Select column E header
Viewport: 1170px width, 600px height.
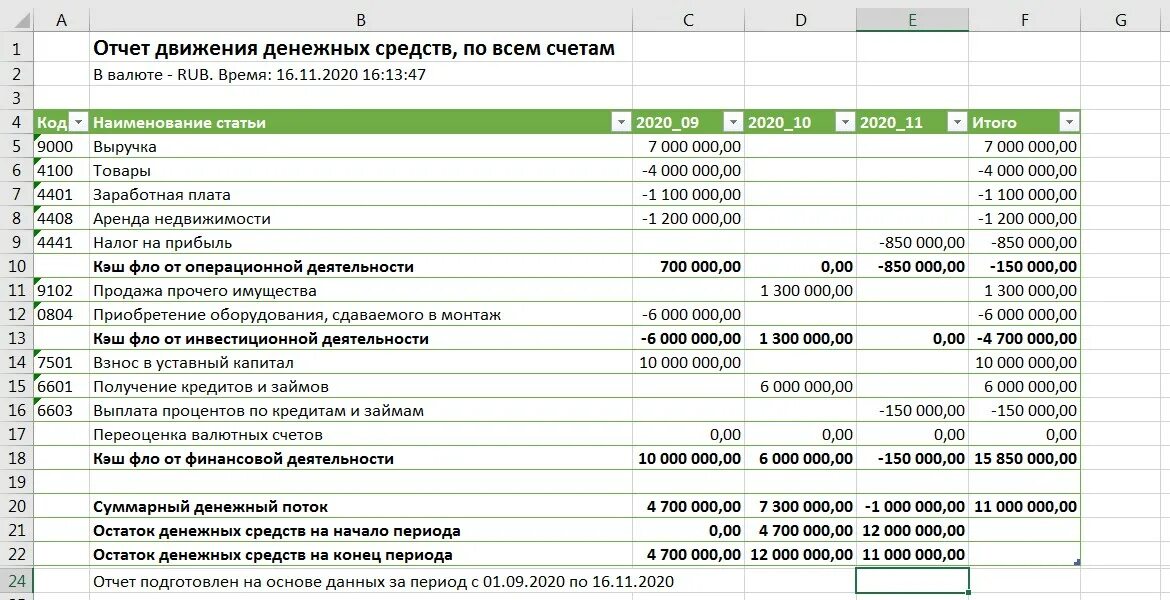[912, 20]
